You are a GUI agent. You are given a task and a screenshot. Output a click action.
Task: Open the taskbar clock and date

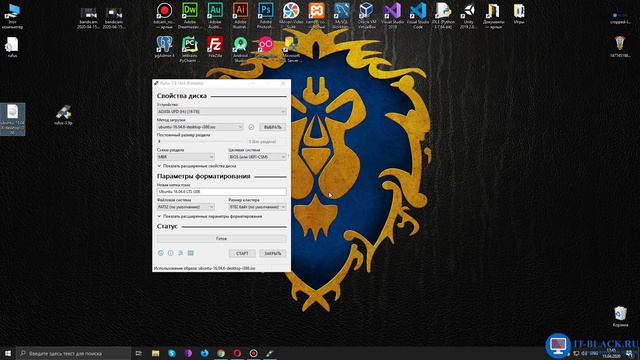tap(611, 353)
